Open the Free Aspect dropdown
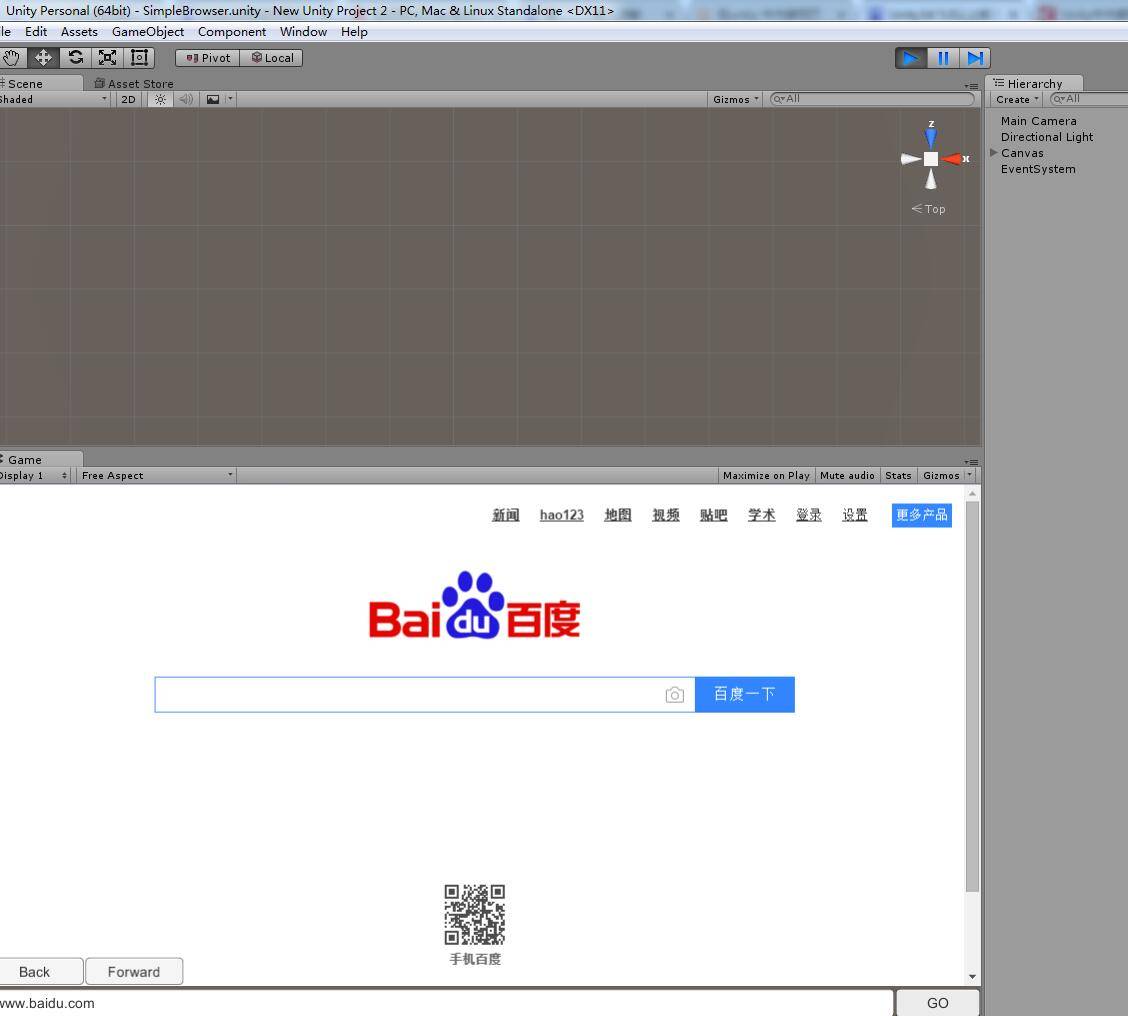 156,476
